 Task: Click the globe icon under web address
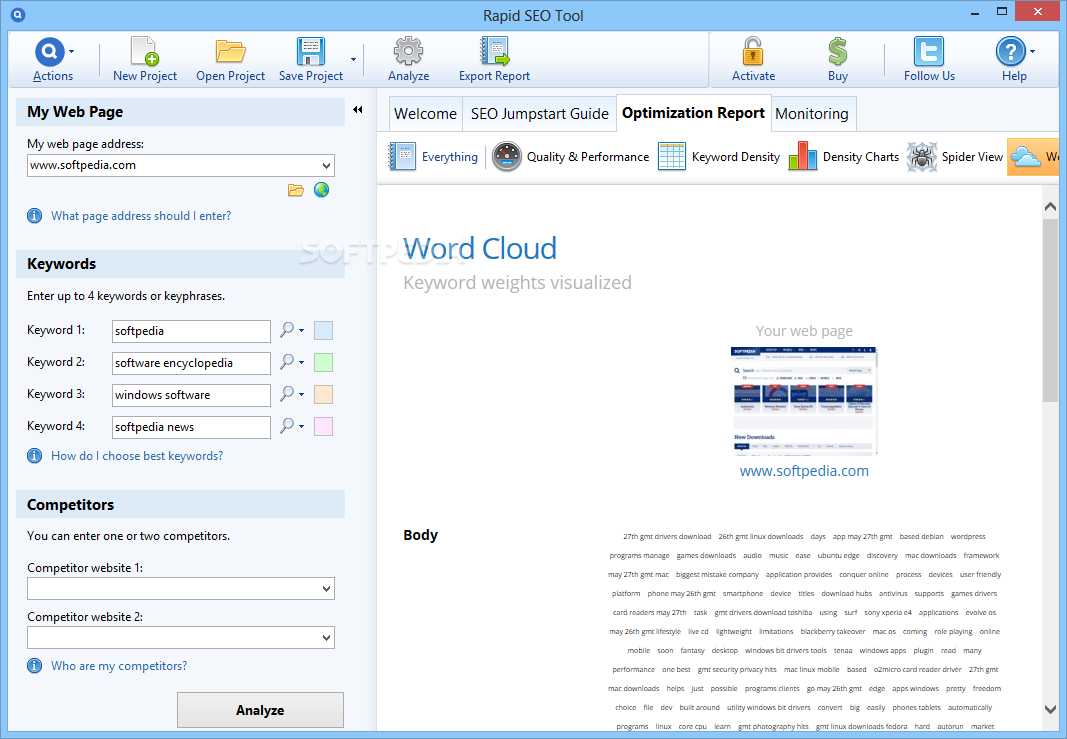pos(321,190)
